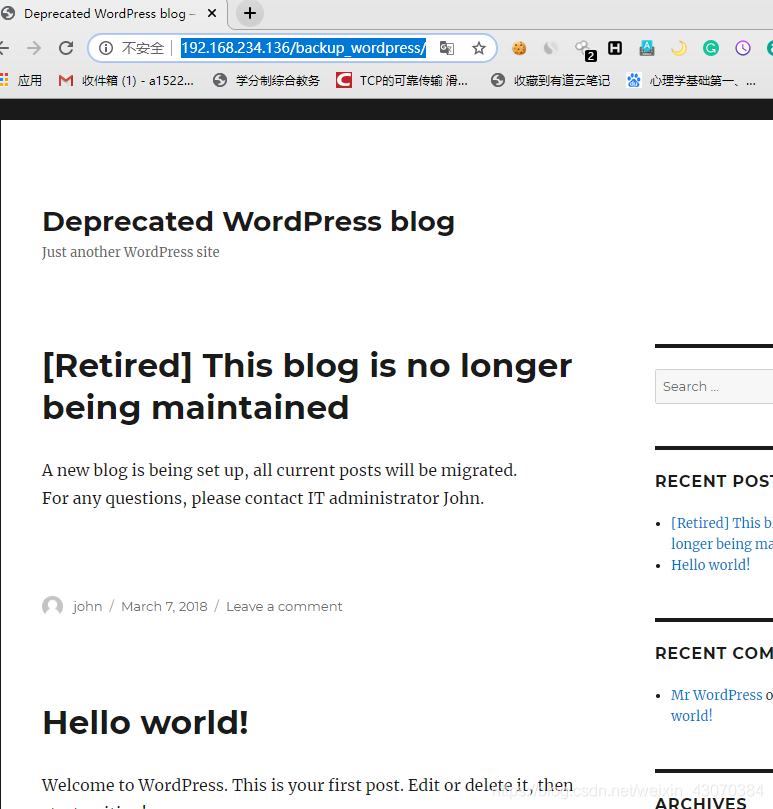Click Leave a comment link
Viewport: 773px width, 809px height.
pos(284,606)
